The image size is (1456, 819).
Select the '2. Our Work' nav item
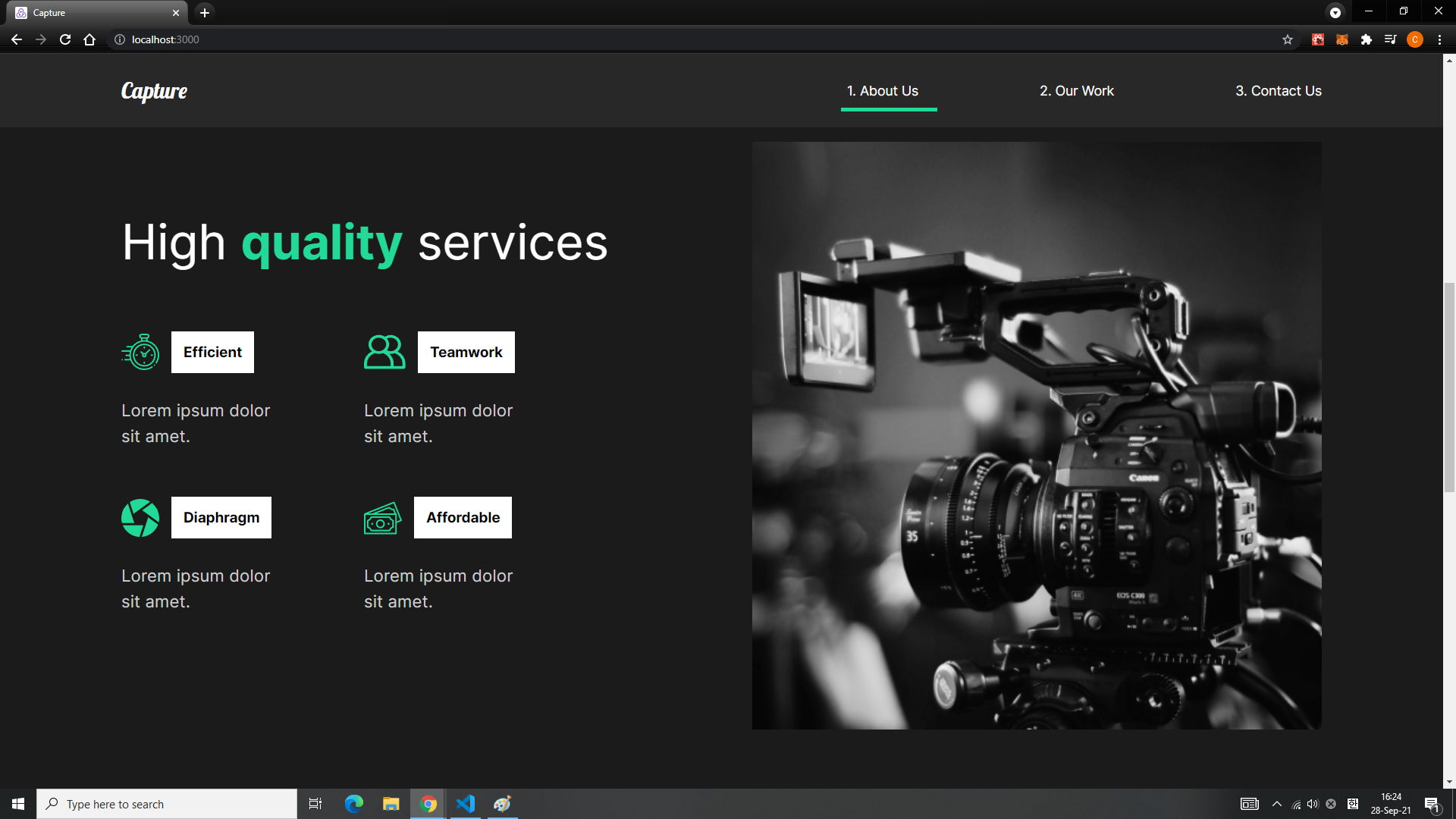[1076, 90]
